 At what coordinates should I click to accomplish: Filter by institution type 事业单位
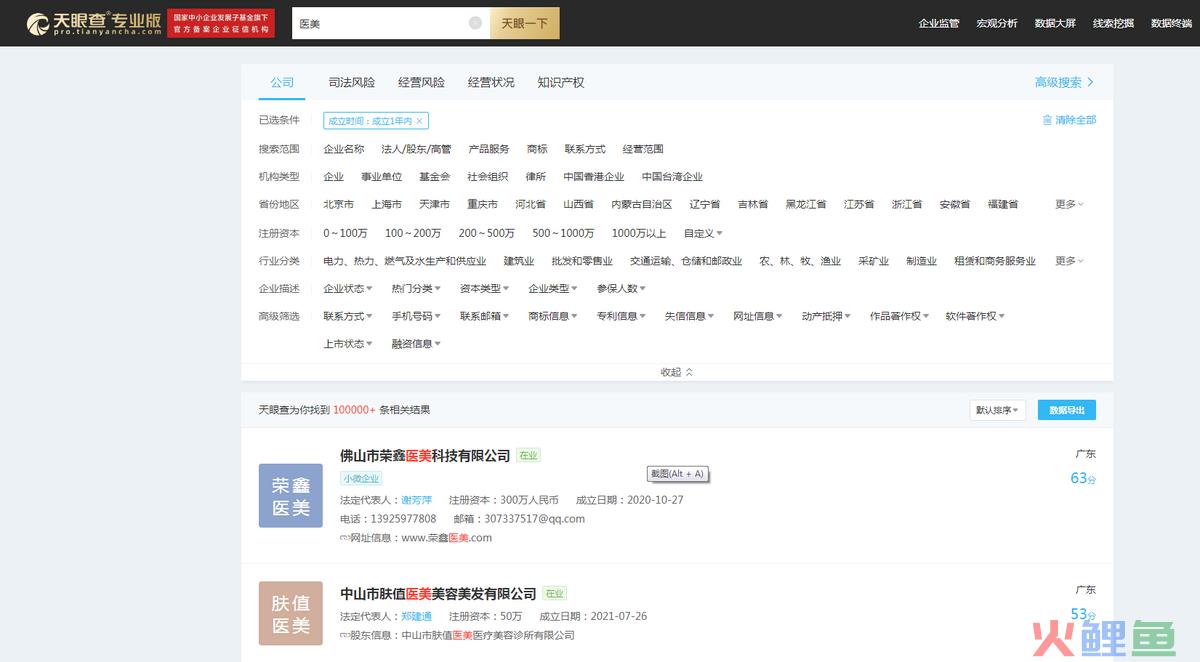click(x=382, y=177)
